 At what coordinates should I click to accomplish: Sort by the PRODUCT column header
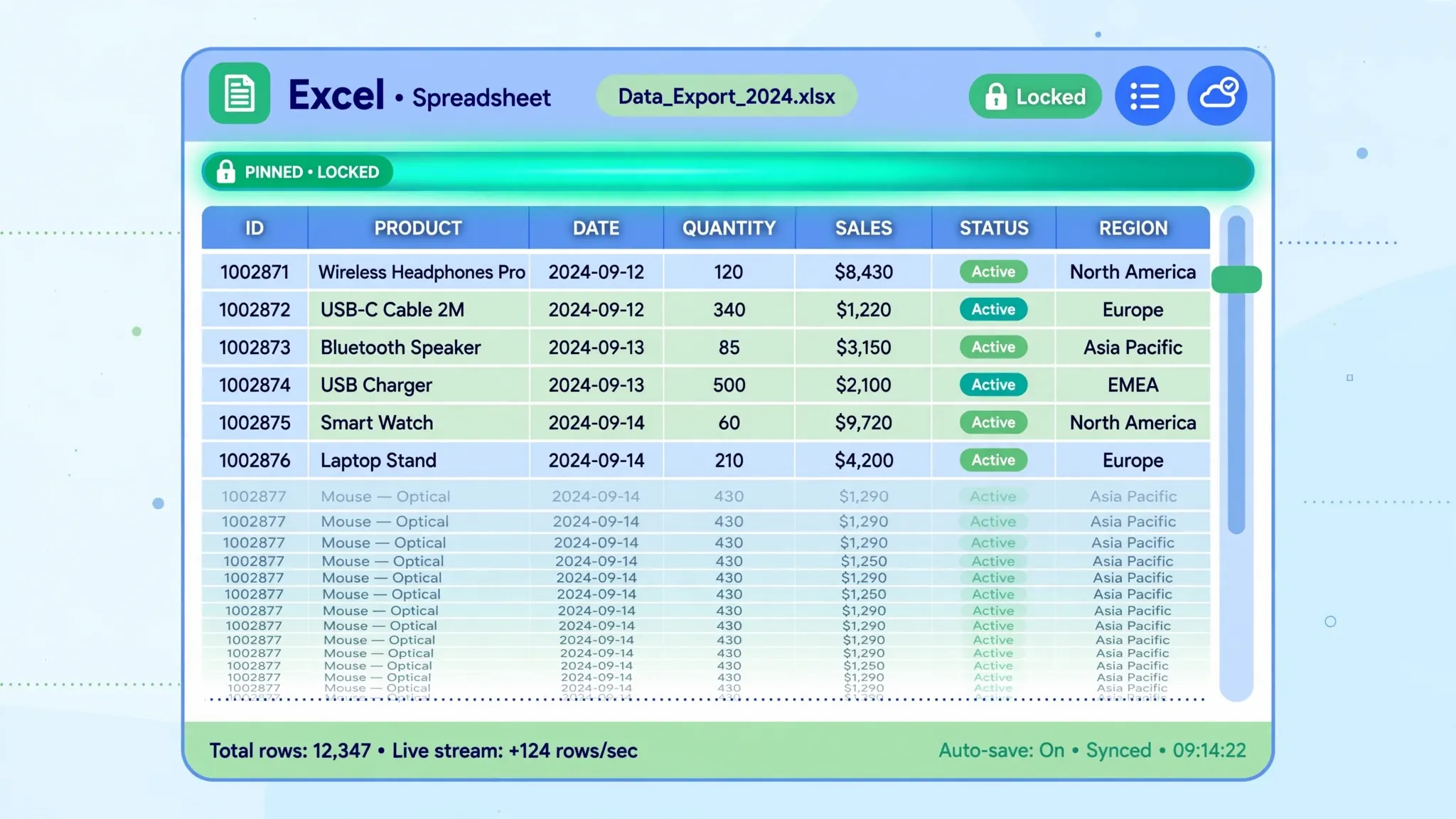tap(418, 227)
